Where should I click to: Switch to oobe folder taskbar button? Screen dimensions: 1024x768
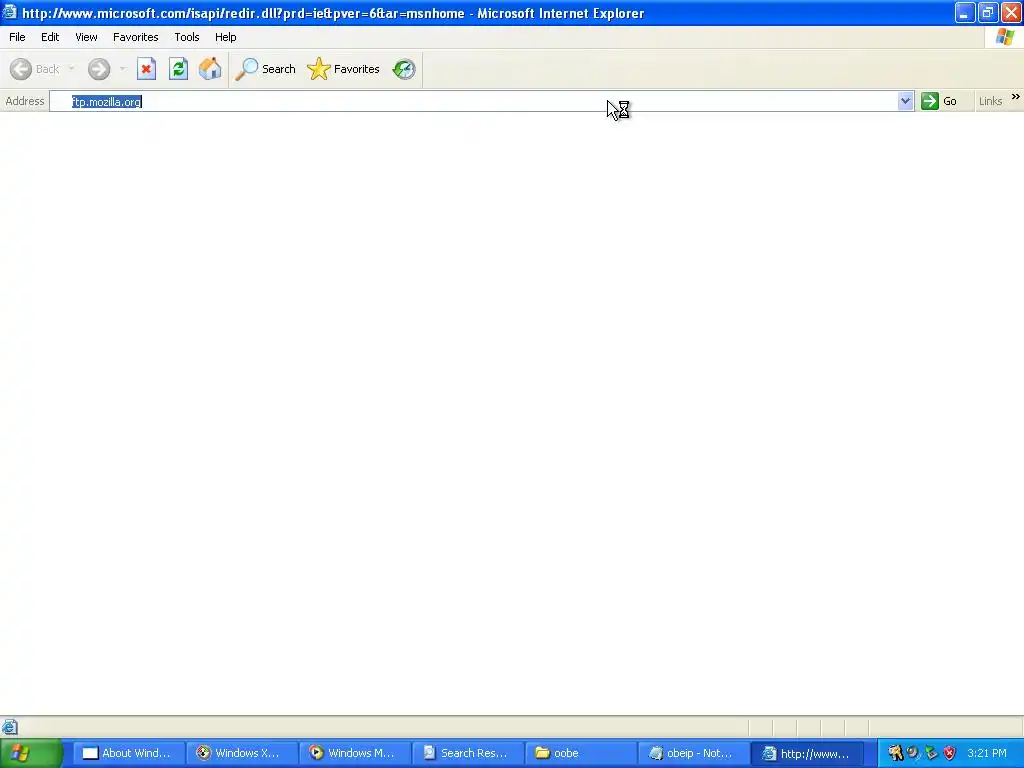coord(580,753)
